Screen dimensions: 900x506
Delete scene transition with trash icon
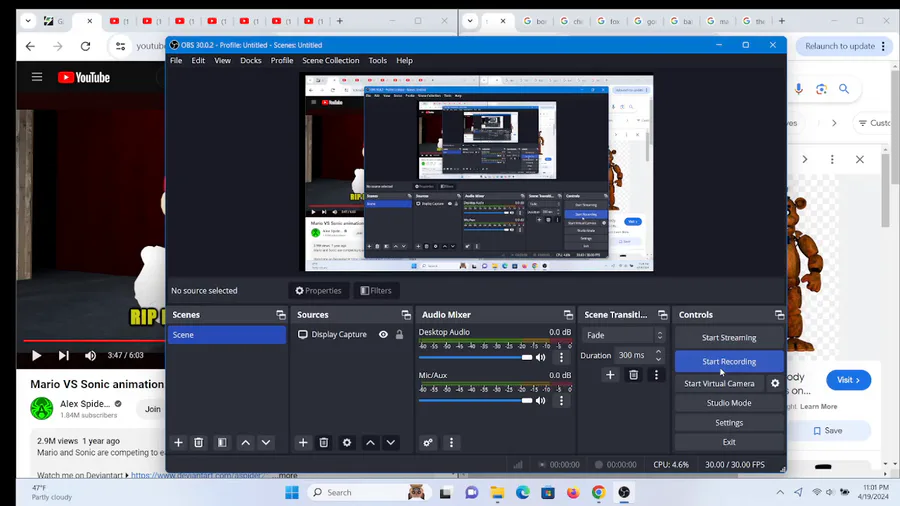point(633,375)
